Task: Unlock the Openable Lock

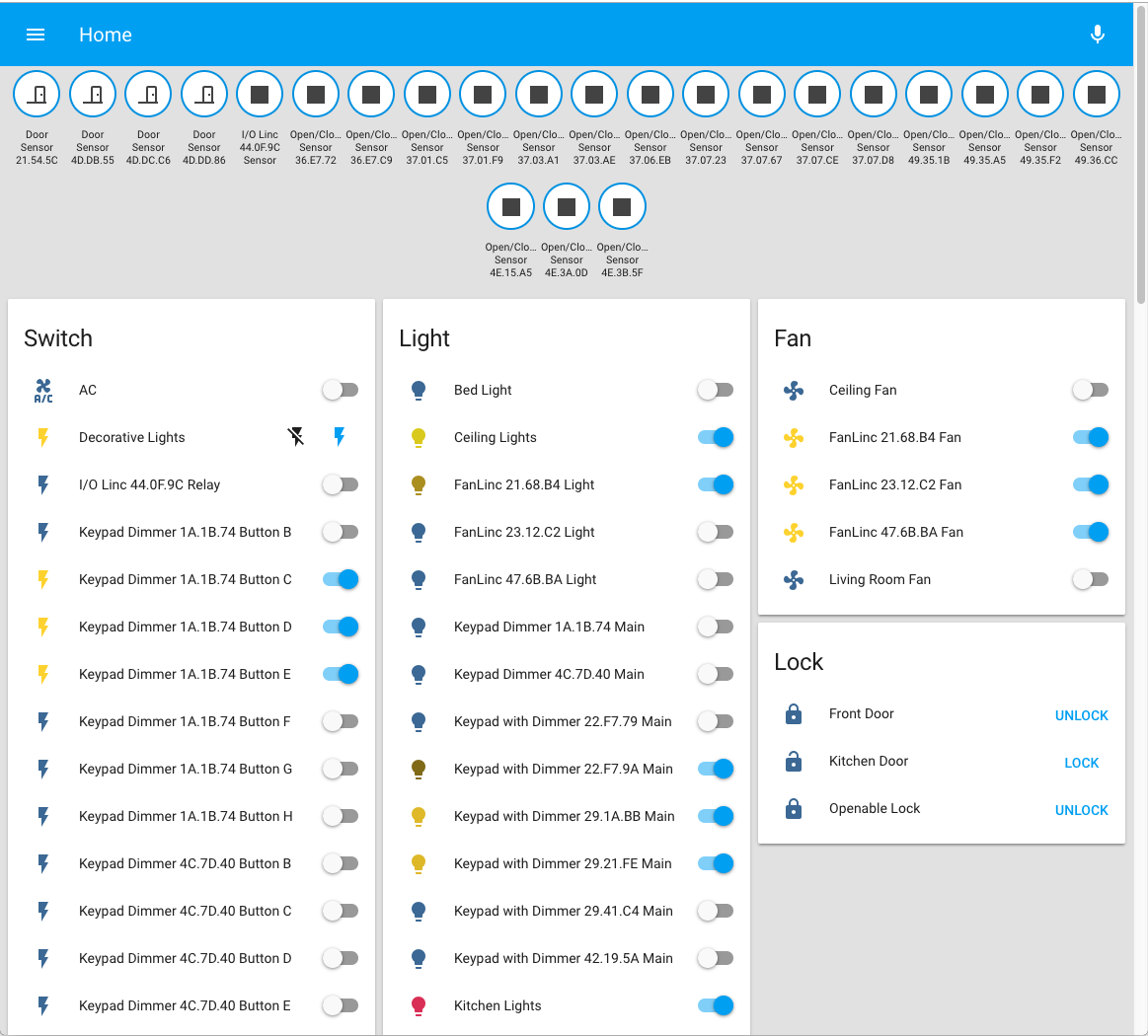Action: (1081, 810)
